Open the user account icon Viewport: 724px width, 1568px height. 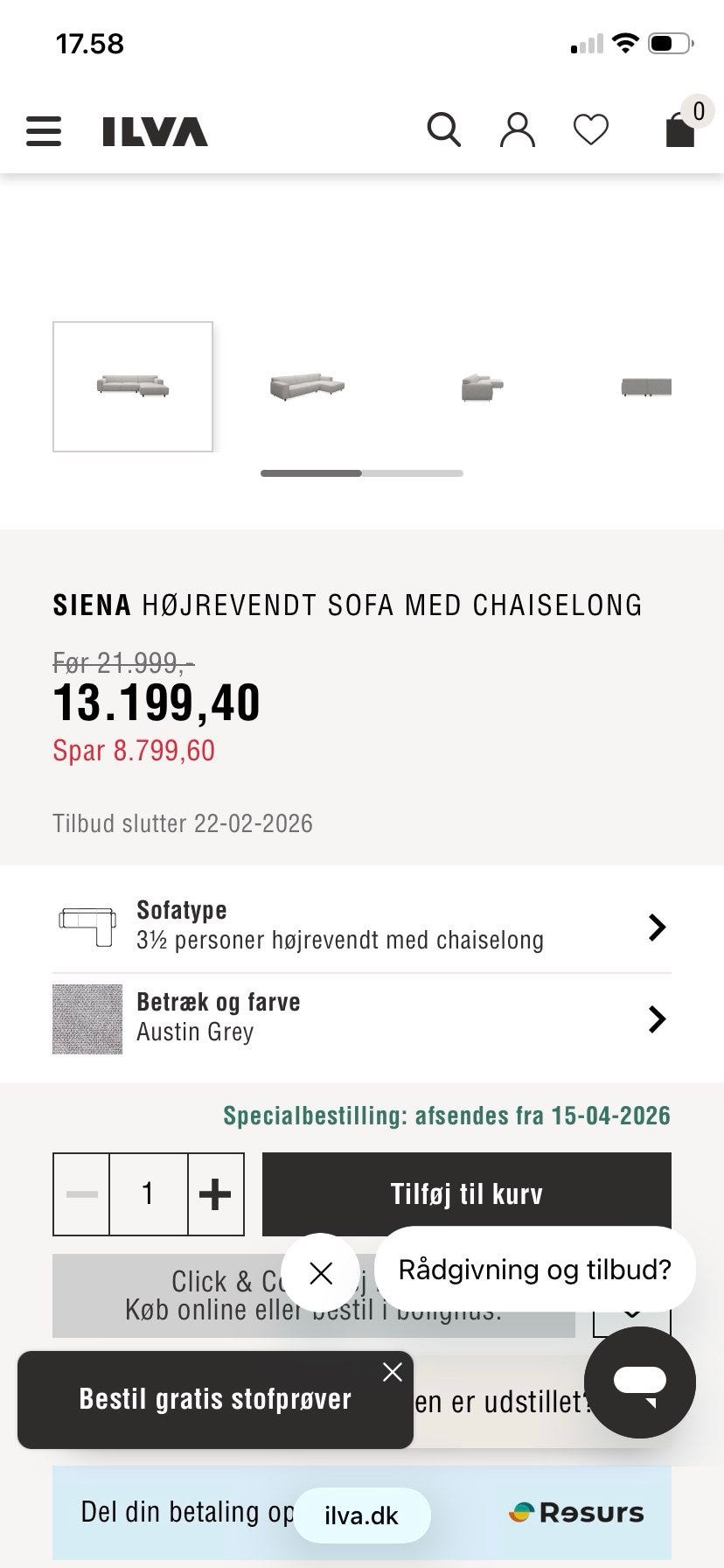(517, 130)
